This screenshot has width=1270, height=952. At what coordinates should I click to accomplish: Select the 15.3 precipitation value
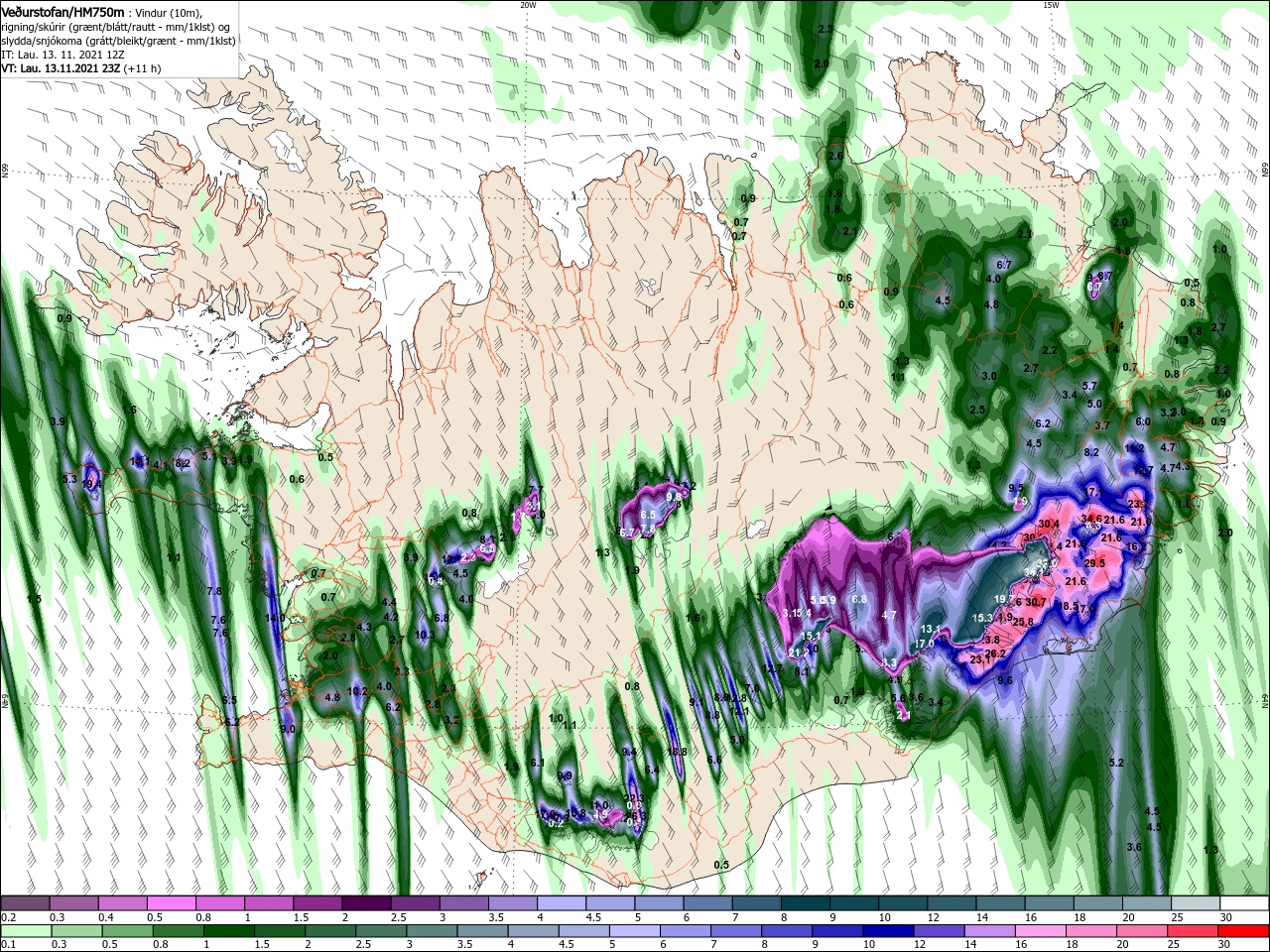point(982,618)
